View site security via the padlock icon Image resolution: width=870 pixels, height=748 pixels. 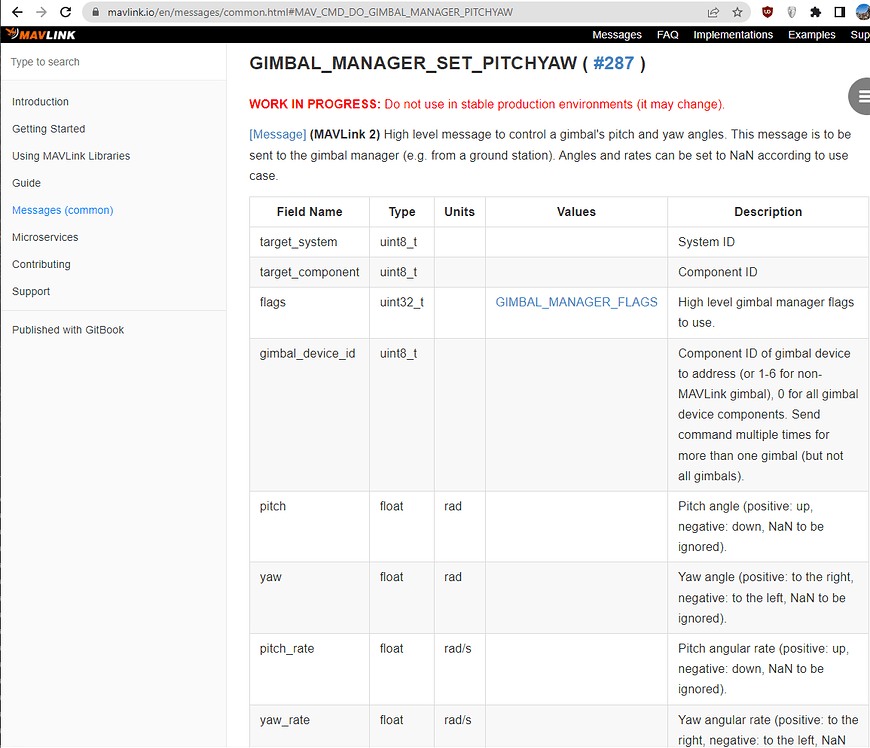pyautogui.click(x=95, y=13)
